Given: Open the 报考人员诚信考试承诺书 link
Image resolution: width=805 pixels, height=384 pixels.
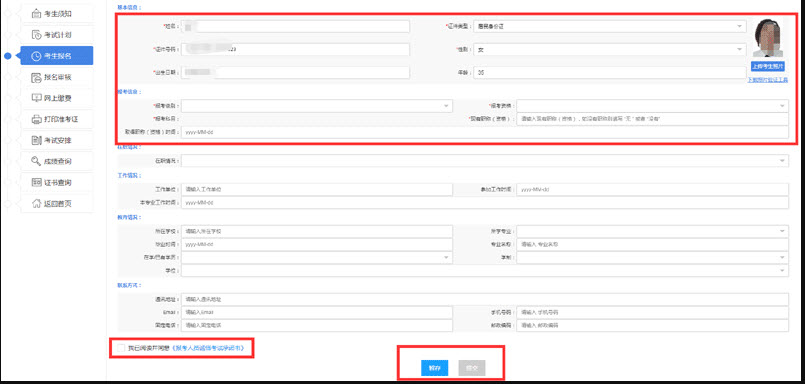Looking at the screenshot, I should [x=207, y=348].
